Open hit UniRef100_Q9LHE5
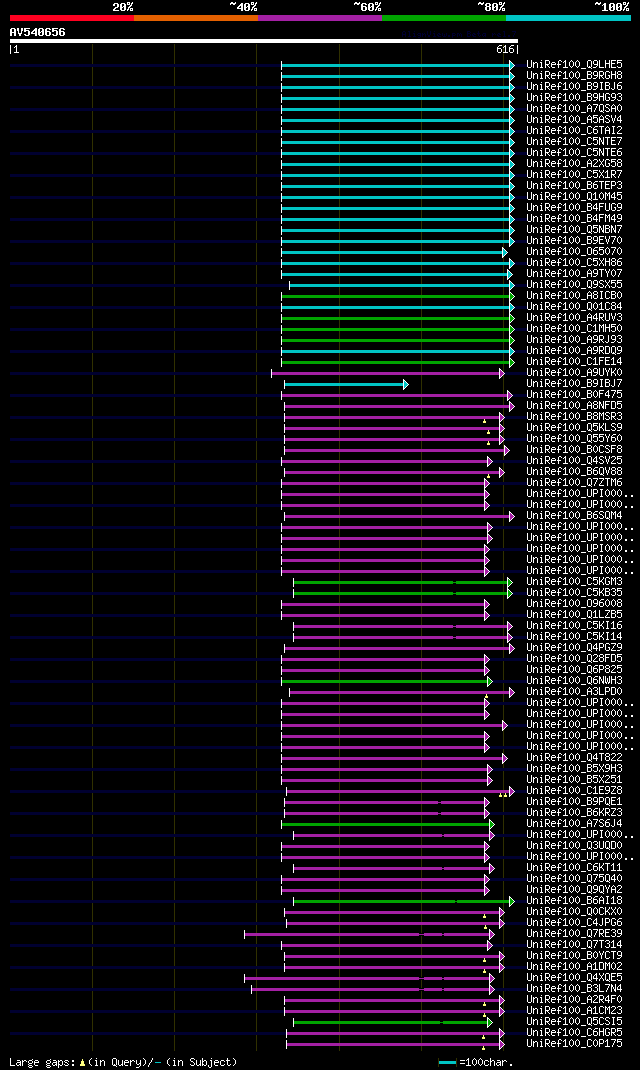Image resolution: width=640 pixels, height=1070 pixels. (574, 65)
